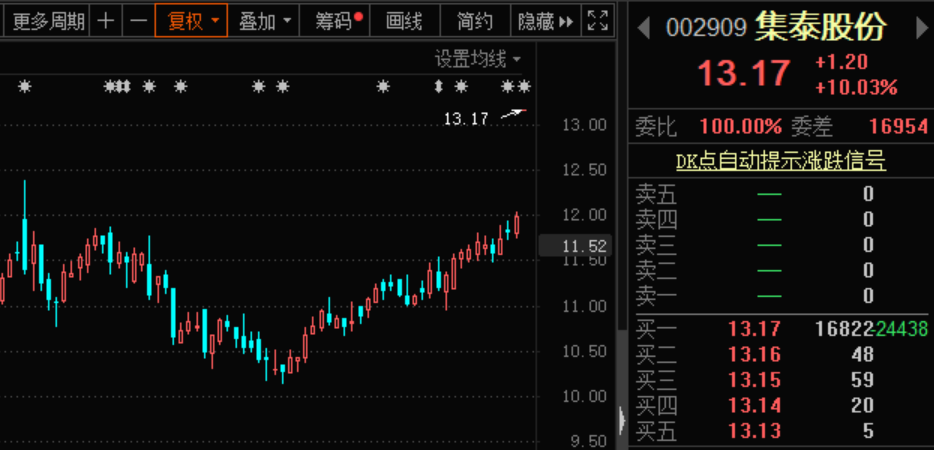The image size is (934, 450).
Task: Click the +1.20 price change value
Action: click(x=842, y=62)
